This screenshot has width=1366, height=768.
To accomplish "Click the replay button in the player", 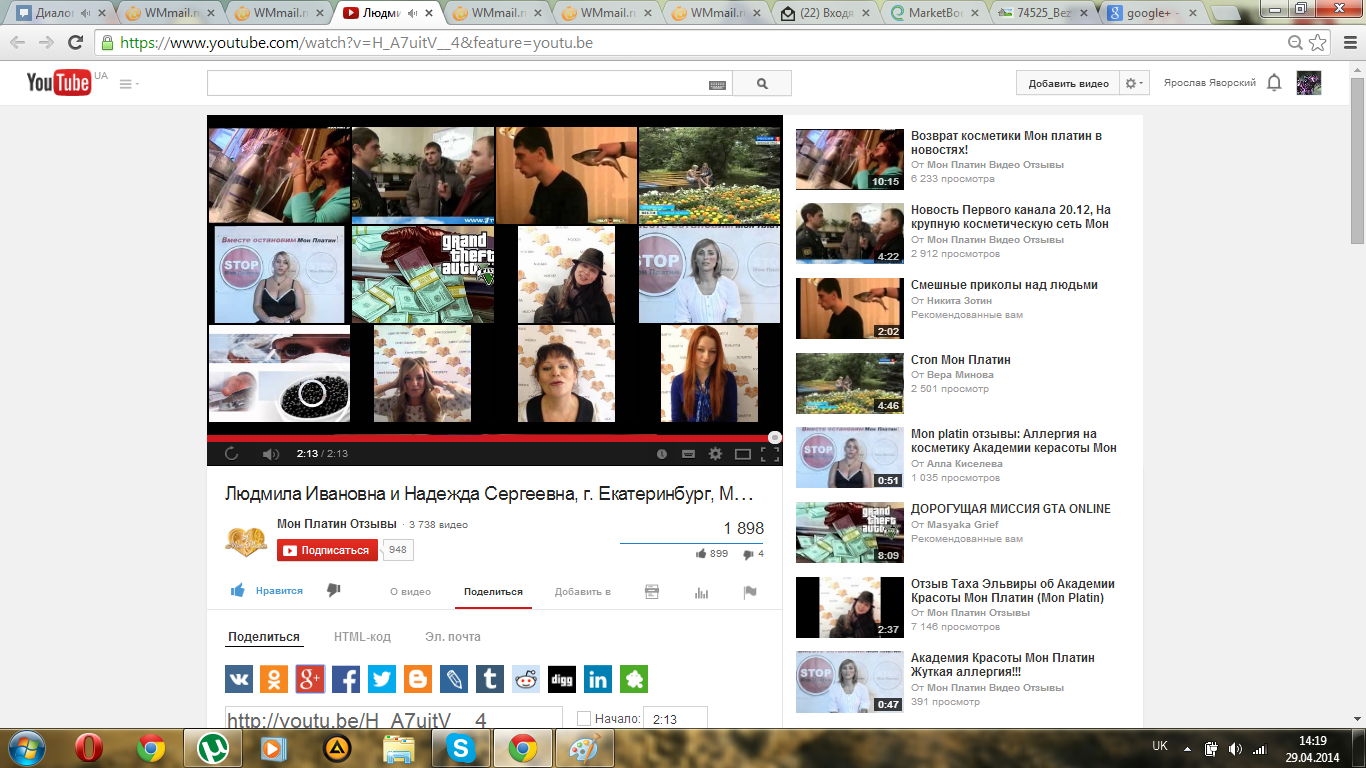I will (232, 454).
